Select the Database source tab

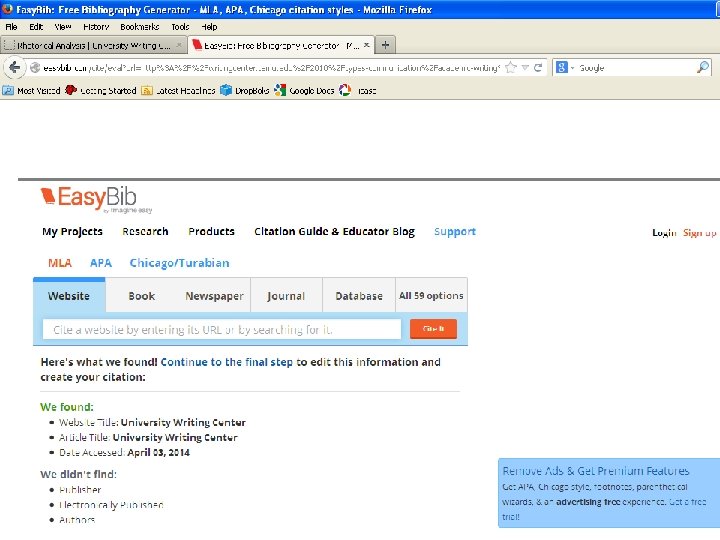click(359, 296)
